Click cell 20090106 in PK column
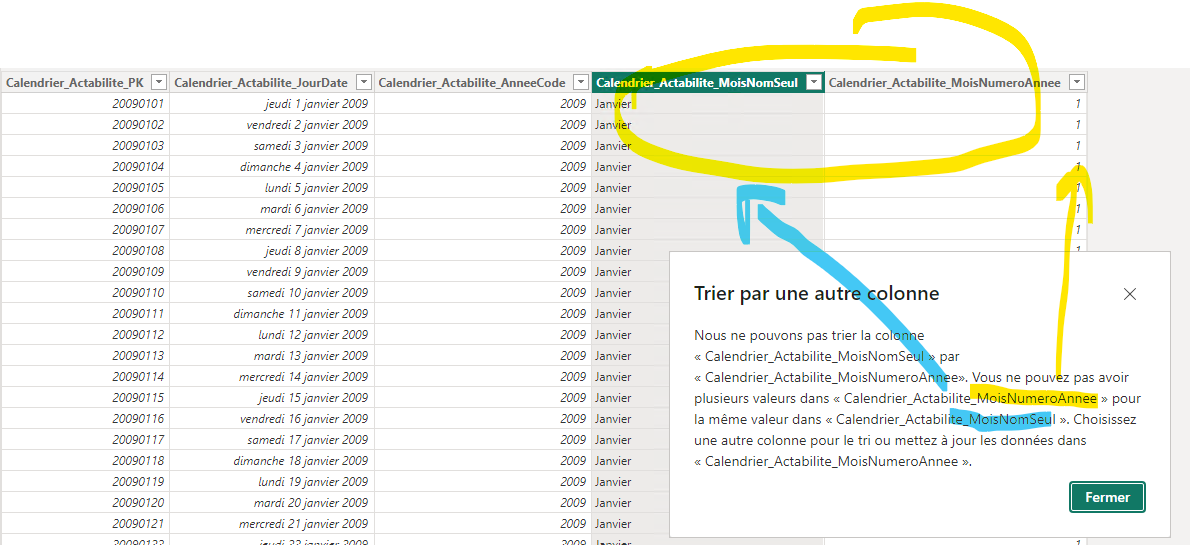 86,208
